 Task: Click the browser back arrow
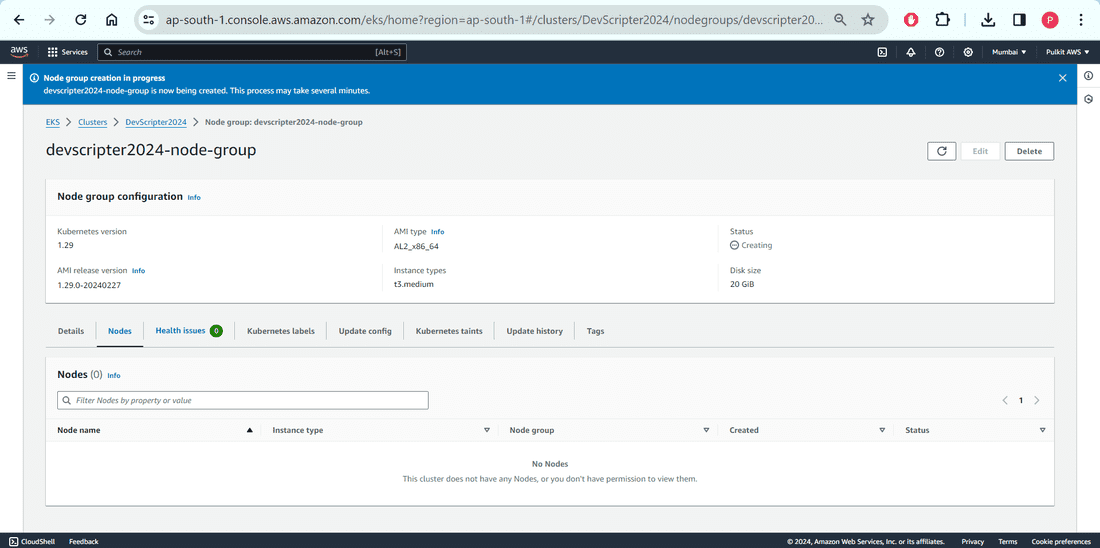click(18, 20)
